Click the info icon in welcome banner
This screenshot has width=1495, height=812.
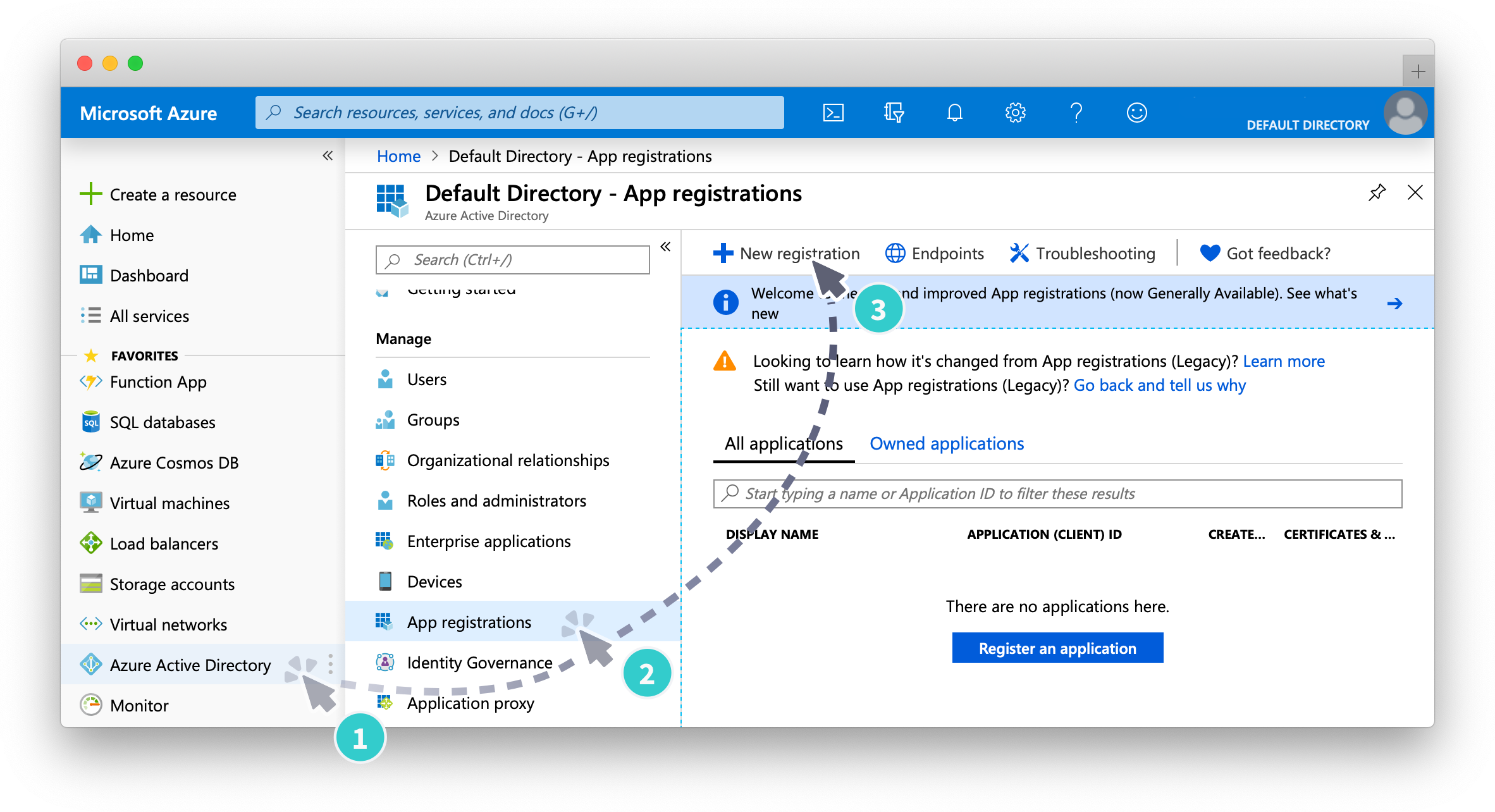coord(725,303)
